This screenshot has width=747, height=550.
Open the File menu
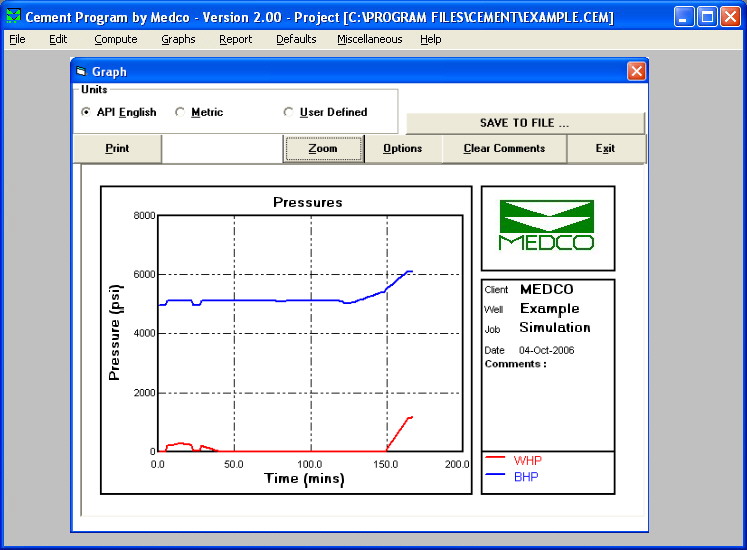(17, 39)
